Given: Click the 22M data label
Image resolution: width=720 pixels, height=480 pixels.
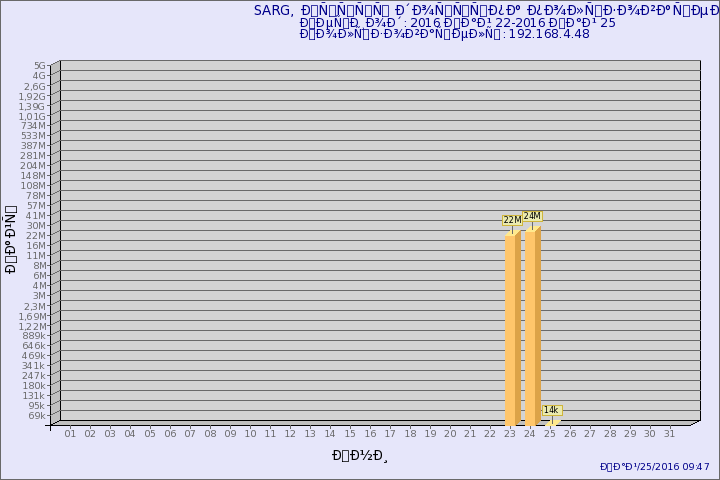Looking at the screenshot, I should [x=512, y=220].
